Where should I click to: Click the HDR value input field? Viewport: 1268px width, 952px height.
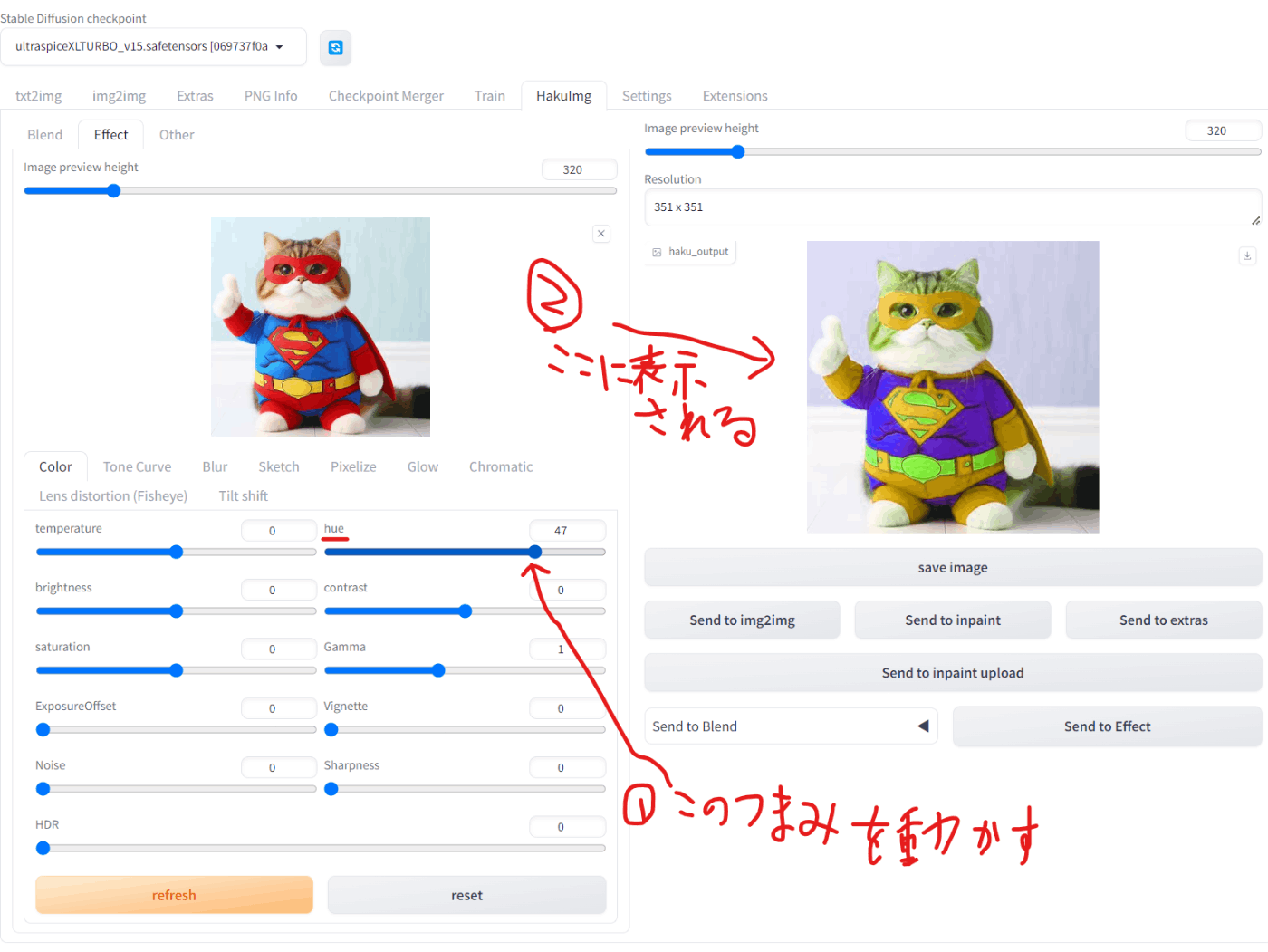click(568, 827)
